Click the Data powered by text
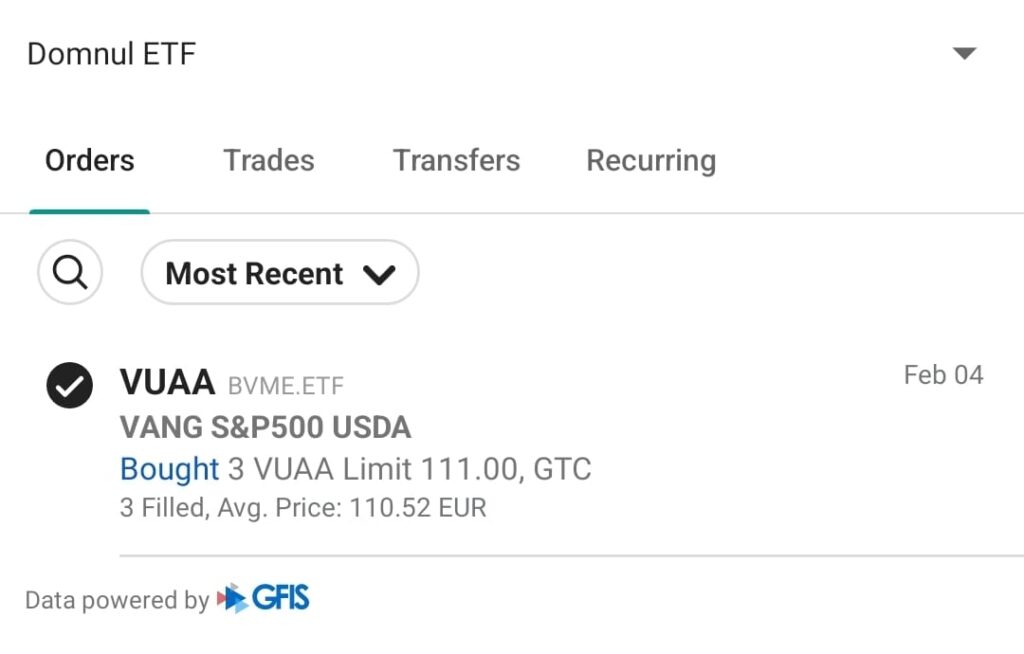This screenshot has height=654, width=1024. [x=116, y=600]
